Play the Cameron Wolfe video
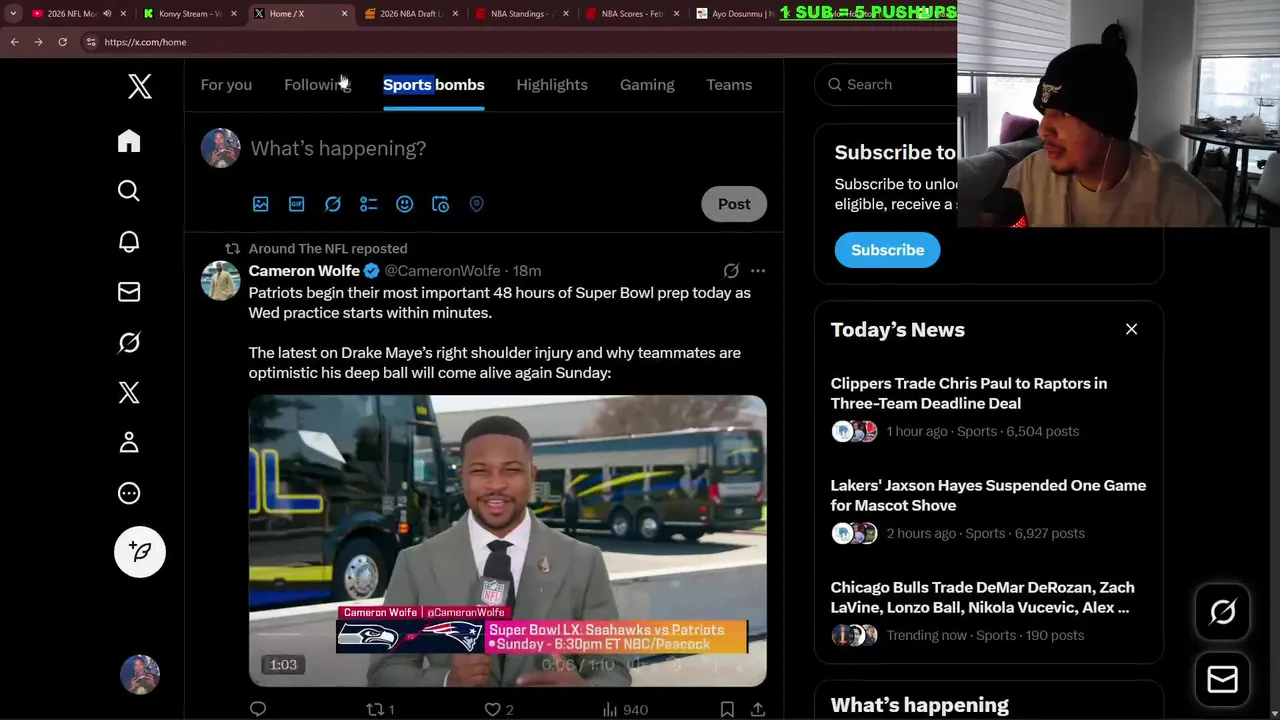The image size is (1280, 720). click(508, 541)
